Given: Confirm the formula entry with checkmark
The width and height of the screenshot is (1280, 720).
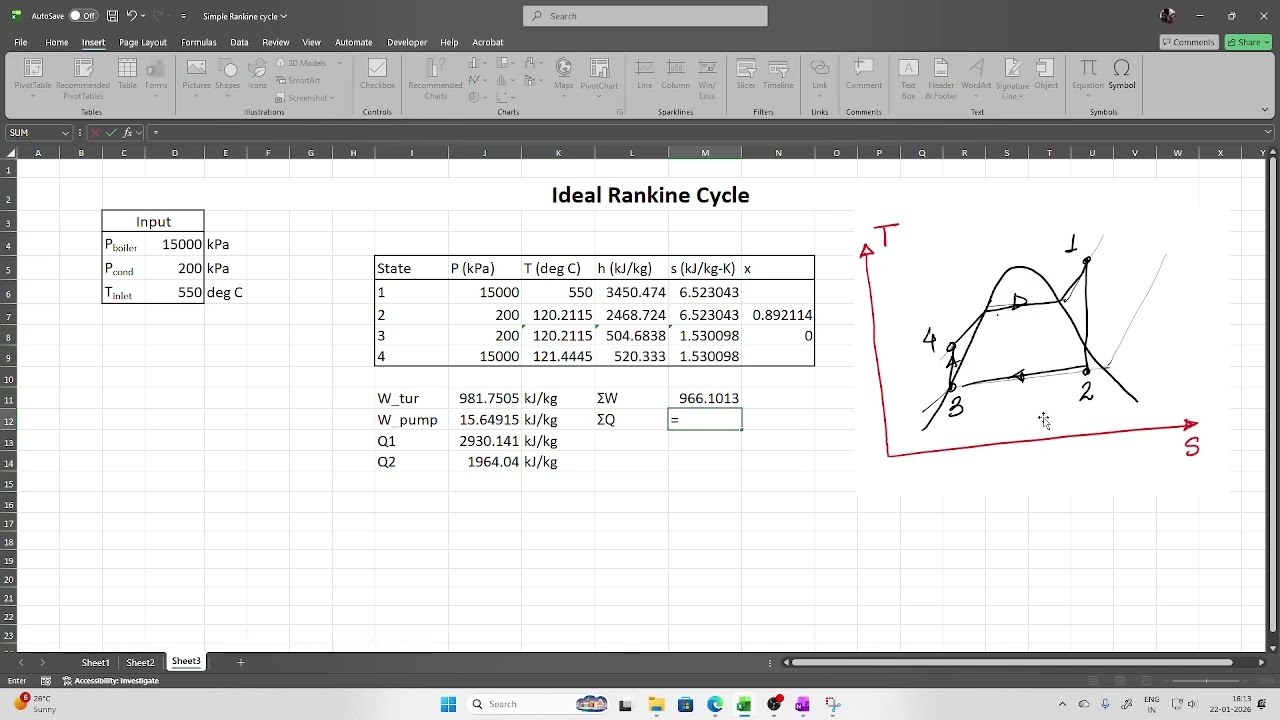Looking at the screenshot, I should (x=112, y=132).
